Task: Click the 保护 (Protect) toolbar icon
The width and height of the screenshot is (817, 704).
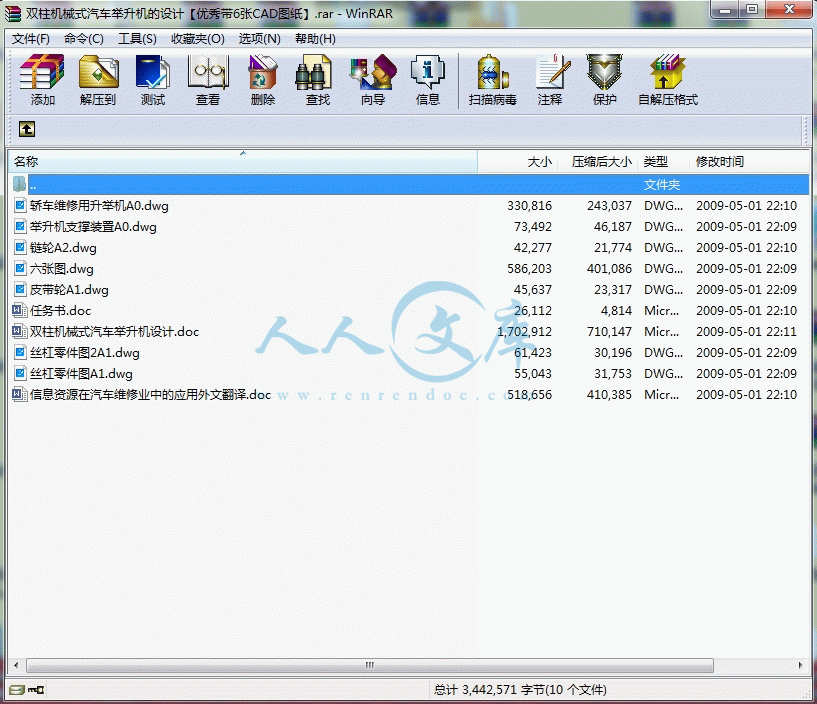Action: [605, 80]
